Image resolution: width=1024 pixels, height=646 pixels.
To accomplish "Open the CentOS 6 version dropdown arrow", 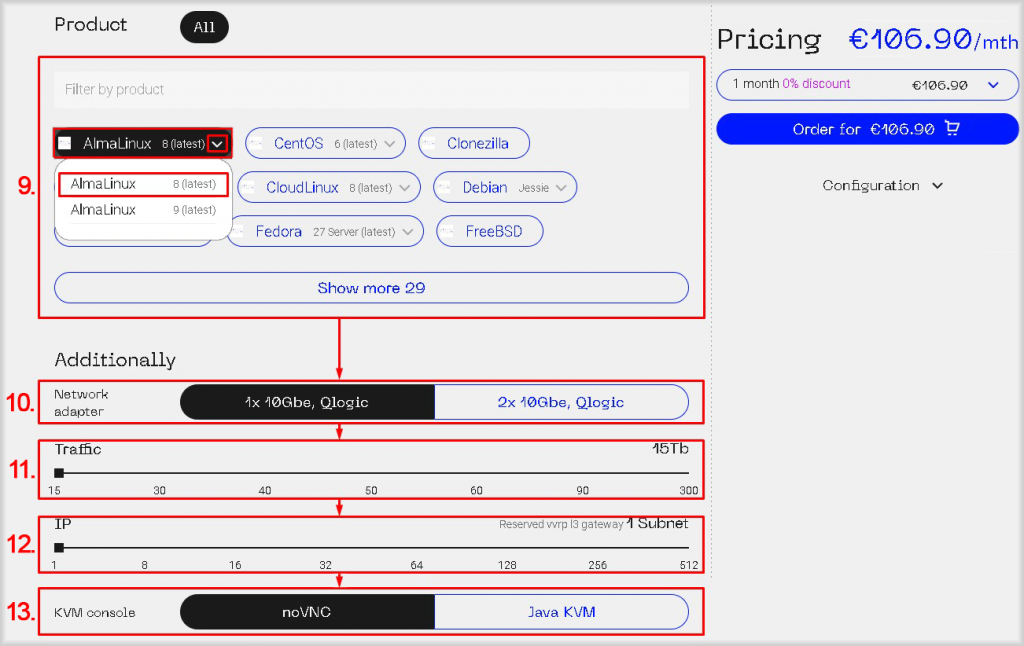I will tap(390, 144).
